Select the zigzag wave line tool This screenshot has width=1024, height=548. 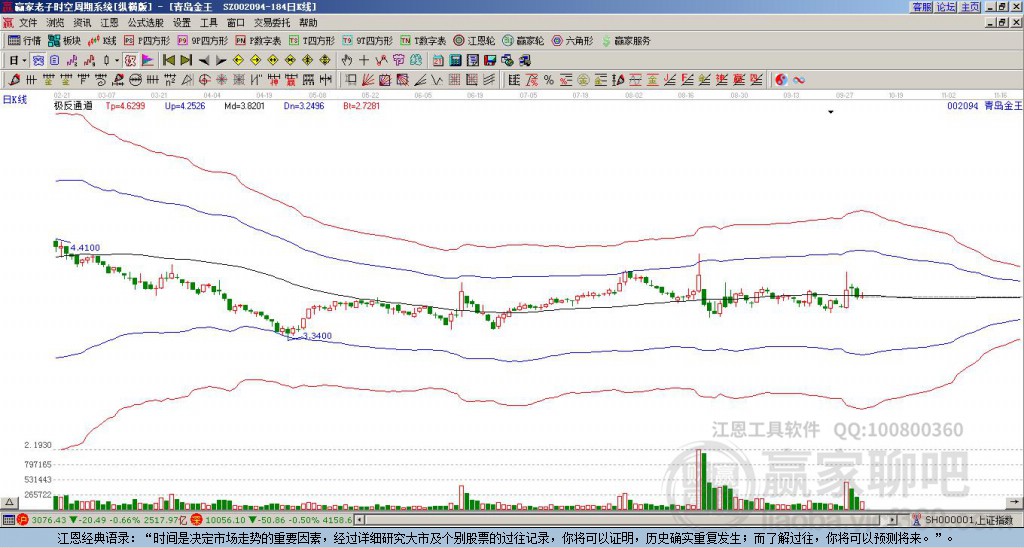[x=437, y=80]
